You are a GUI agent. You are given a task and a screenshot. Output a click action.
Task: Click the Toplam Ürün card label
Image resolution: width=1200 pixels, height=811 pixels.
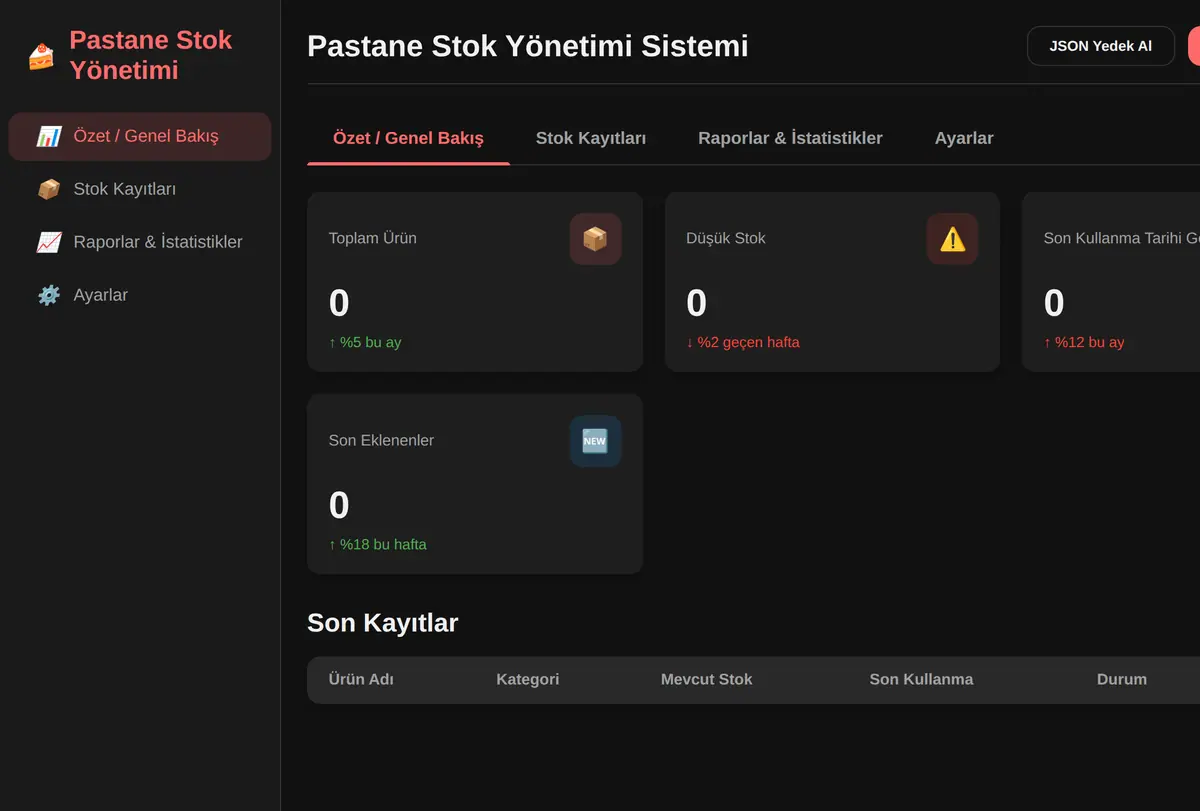tap(373, 238)
